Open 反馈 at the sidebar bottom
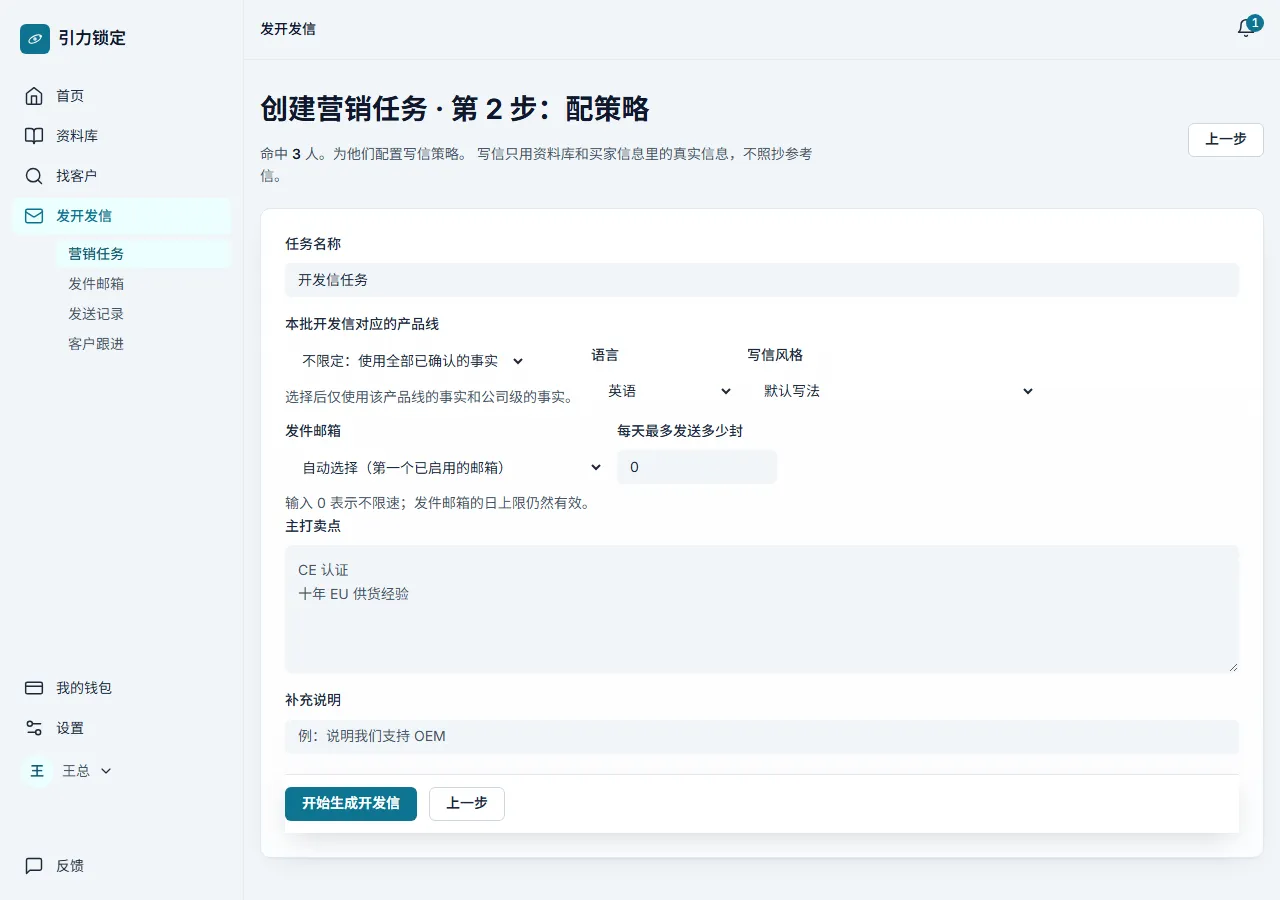Screen dimensions: 1280x900 [121, 866]
